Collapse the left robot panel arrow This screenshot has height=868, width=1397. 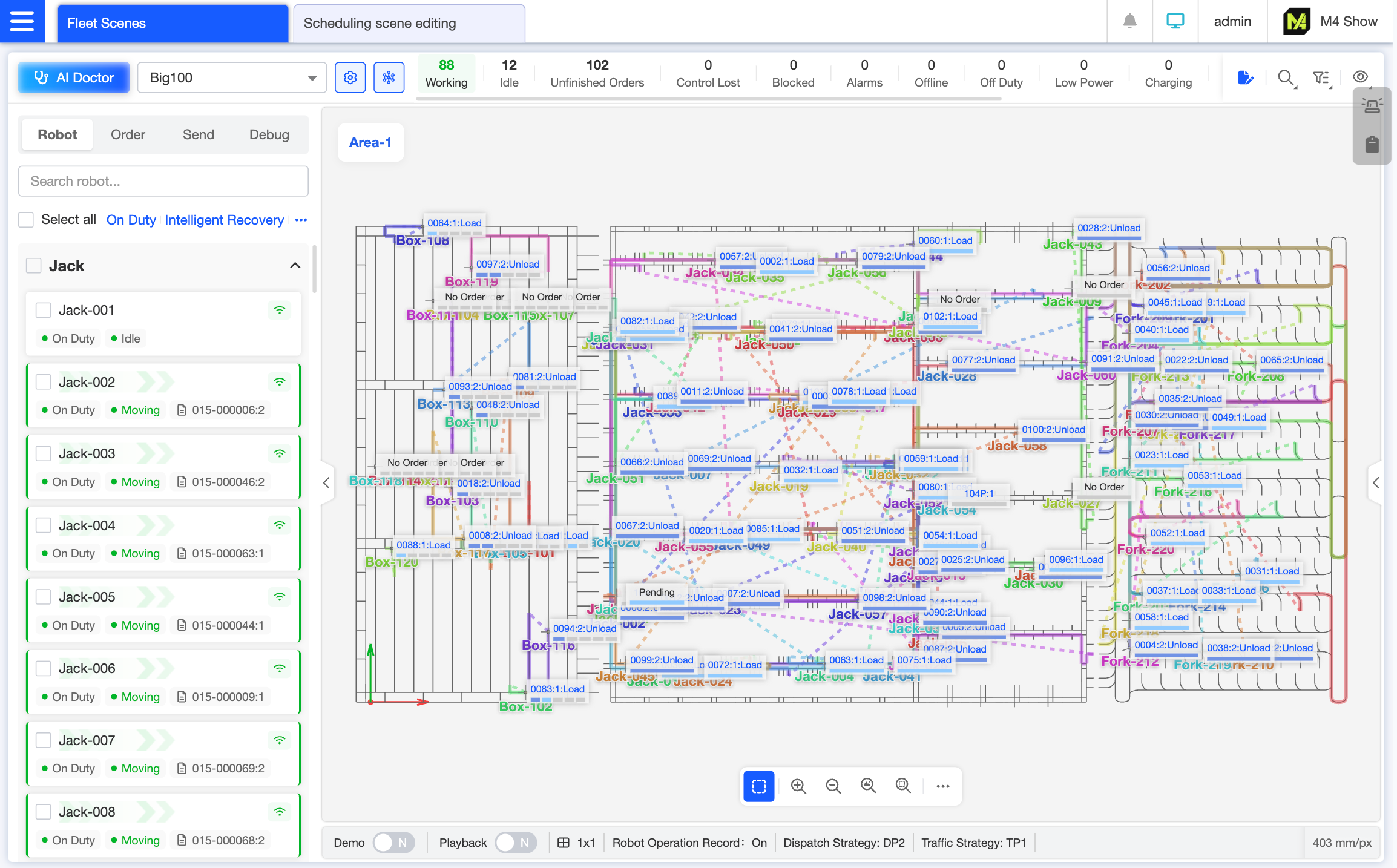(x=326, y=482)
